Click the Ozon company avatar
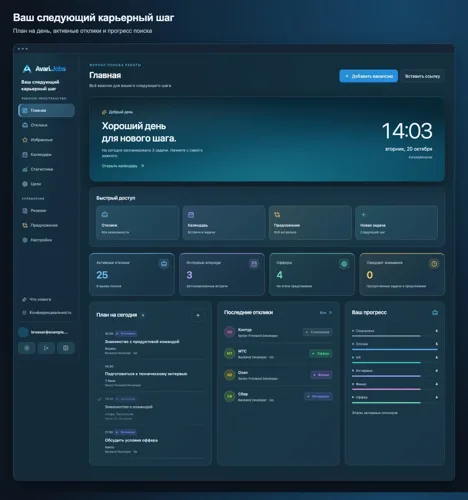This screenshot has width=468, height=500. tap(229, 375)
